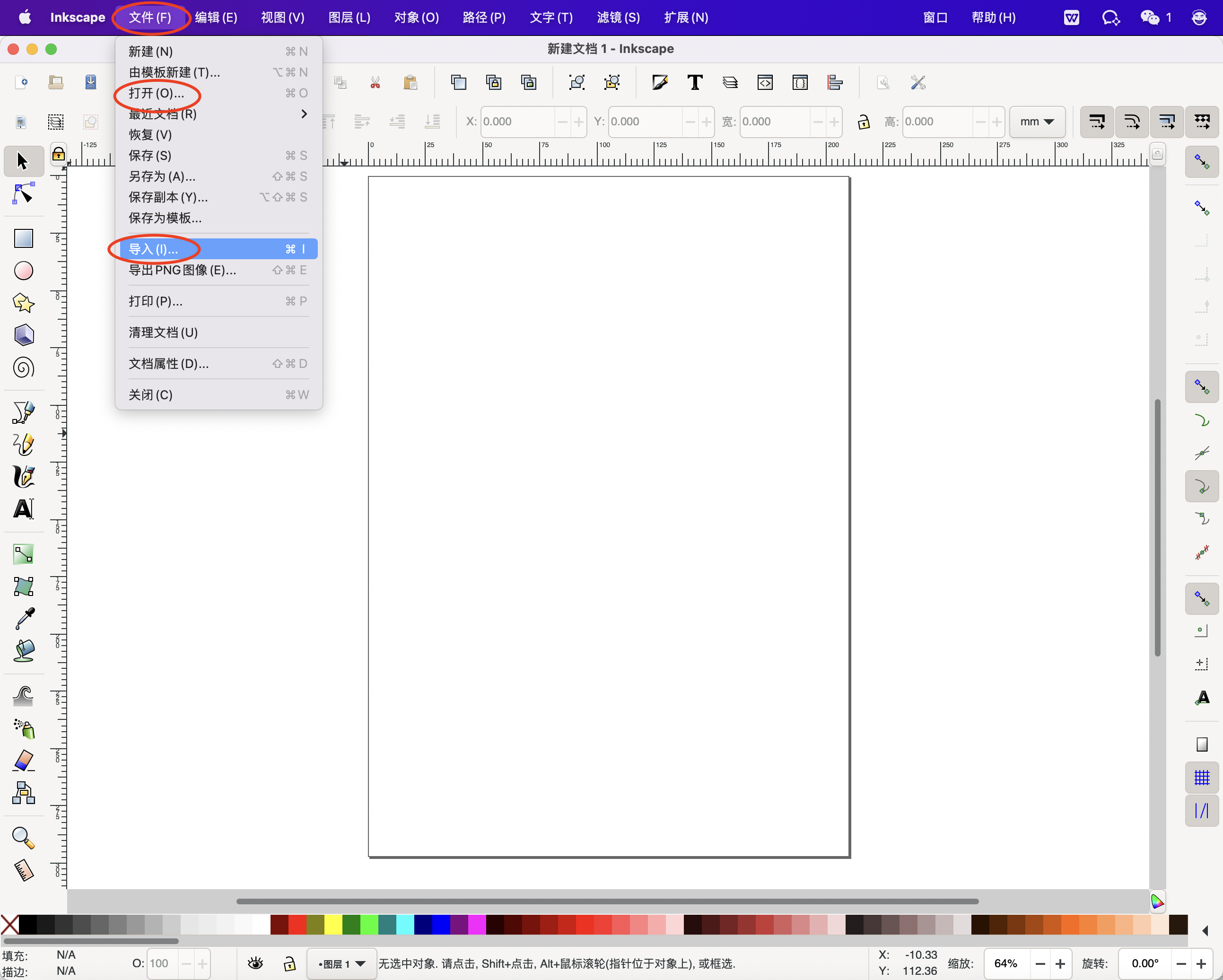Choose 打印 (P)... menu entry

pos(218,301)
